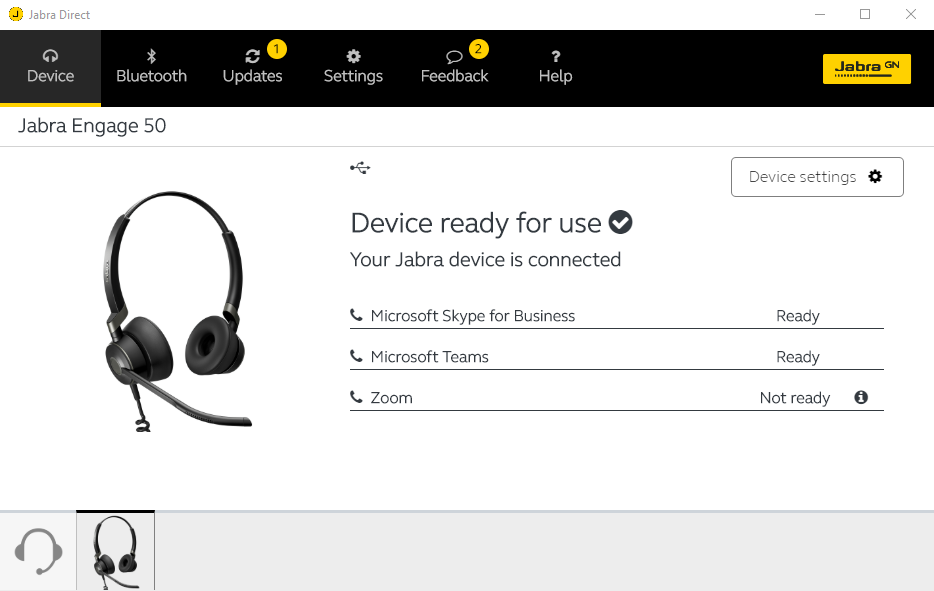Click the USB connection icon

click(360, 168)
